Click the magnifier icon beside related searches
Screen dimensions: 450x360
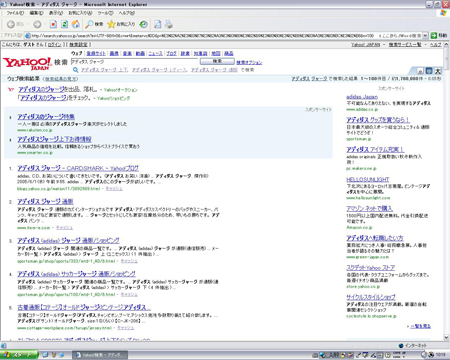pyautogui.click(x=76, y=70)
